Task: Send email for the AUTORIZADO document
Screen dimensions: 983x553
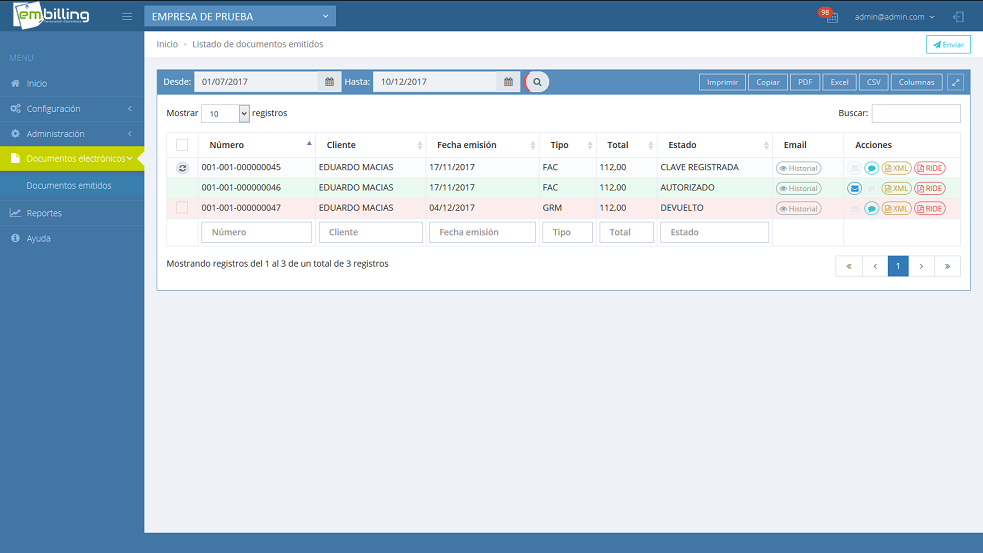Action: [854, 188]
